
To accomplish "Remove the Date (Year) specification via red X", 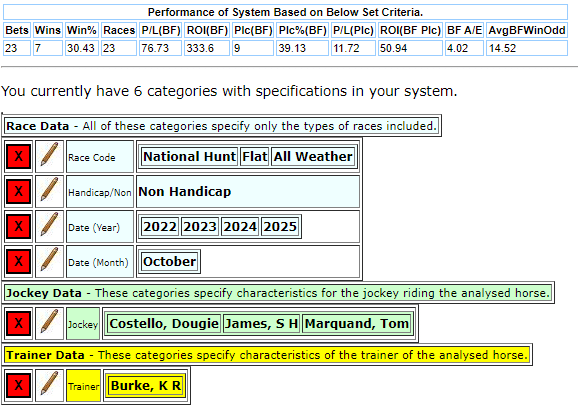I will (18, 226).
